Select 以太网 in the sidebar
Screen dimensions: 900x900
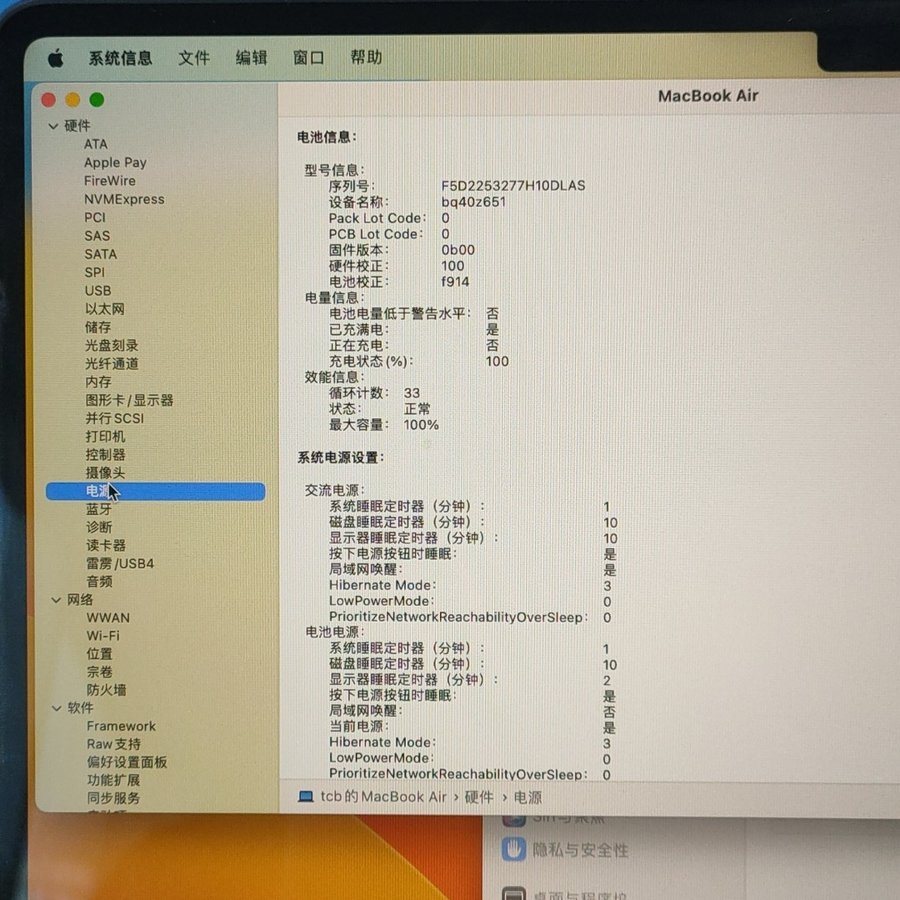point(105,309)
